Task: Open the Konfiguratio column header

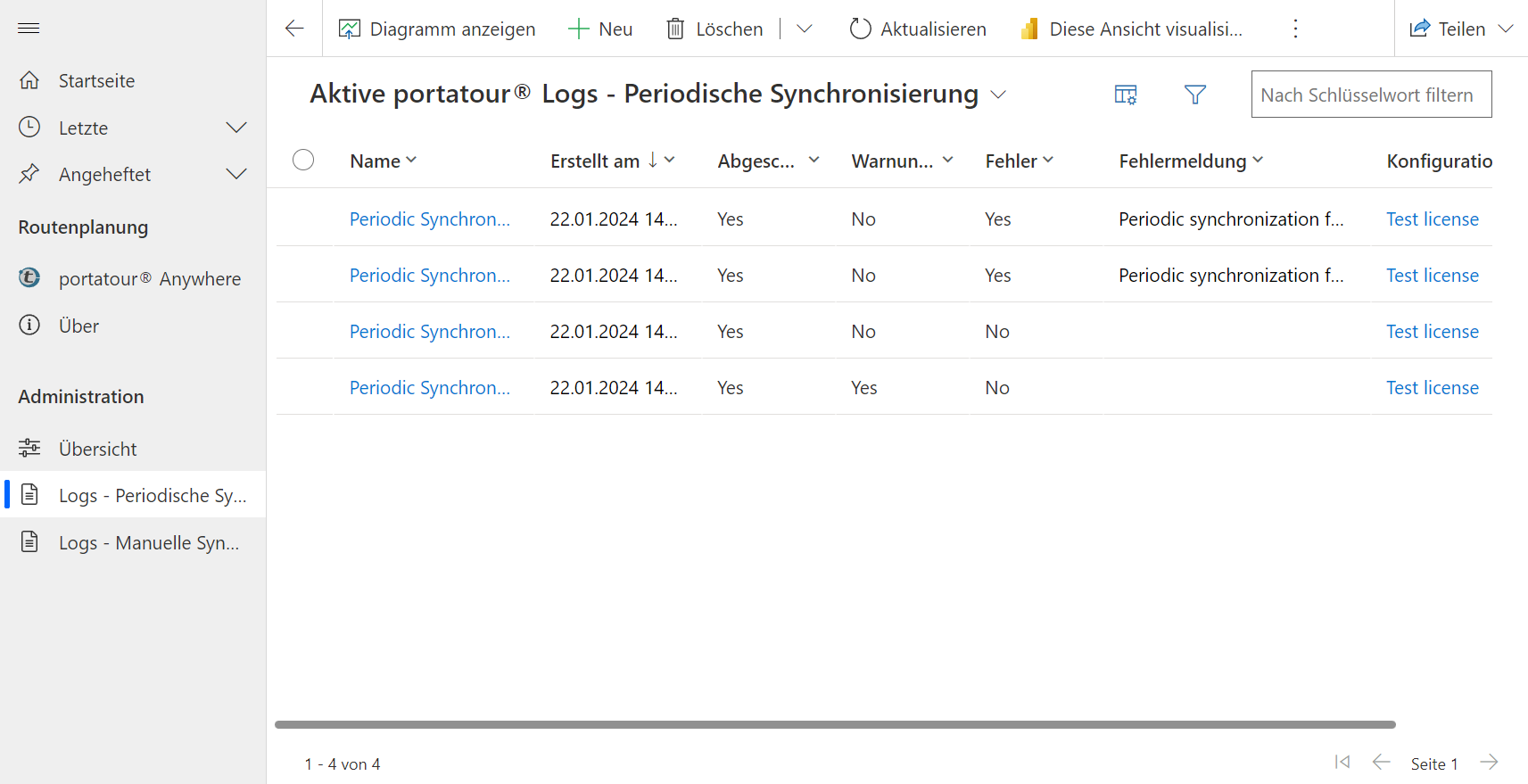Action: pyautogui.click(x=1439, y=161)
